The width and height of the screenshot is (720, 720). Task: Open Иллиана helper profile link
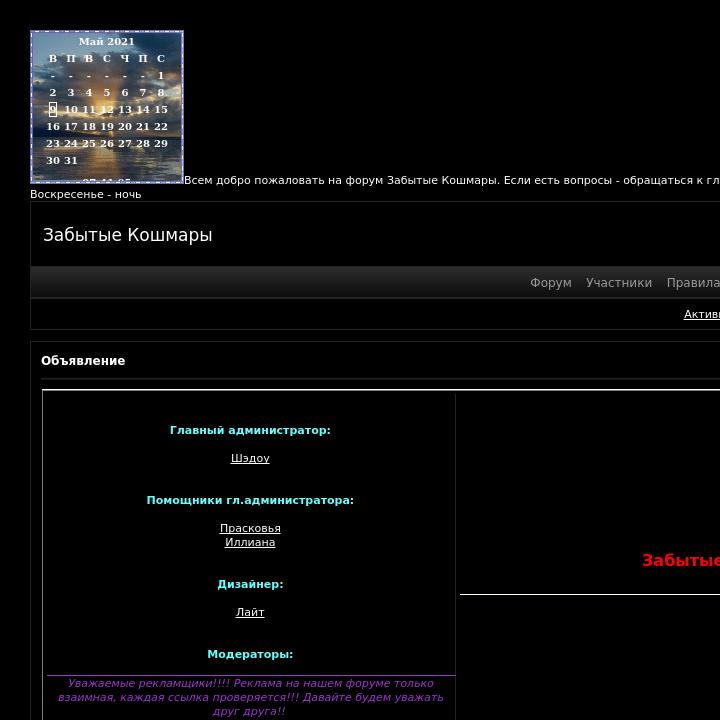tap(250, 542)
